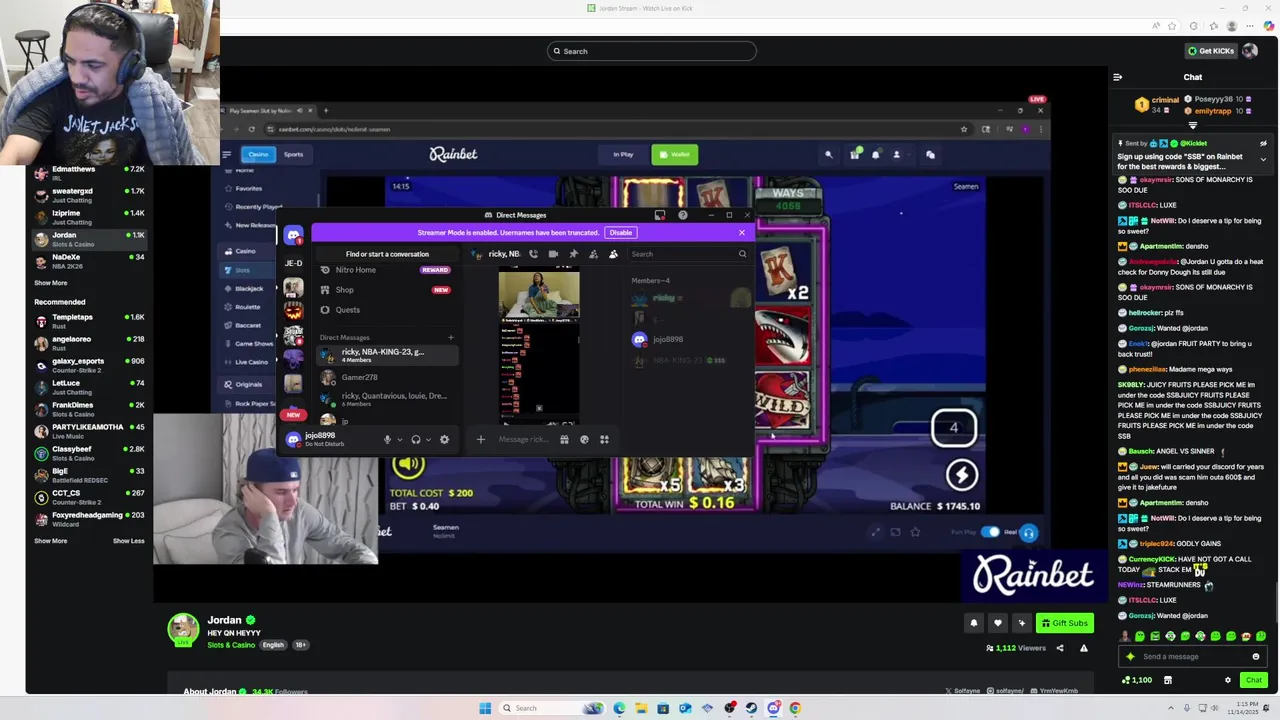The height and width of the screenshot is (720, 1280).
Task: Click the In Play button on Rainbet
Action: coord(623,154)
